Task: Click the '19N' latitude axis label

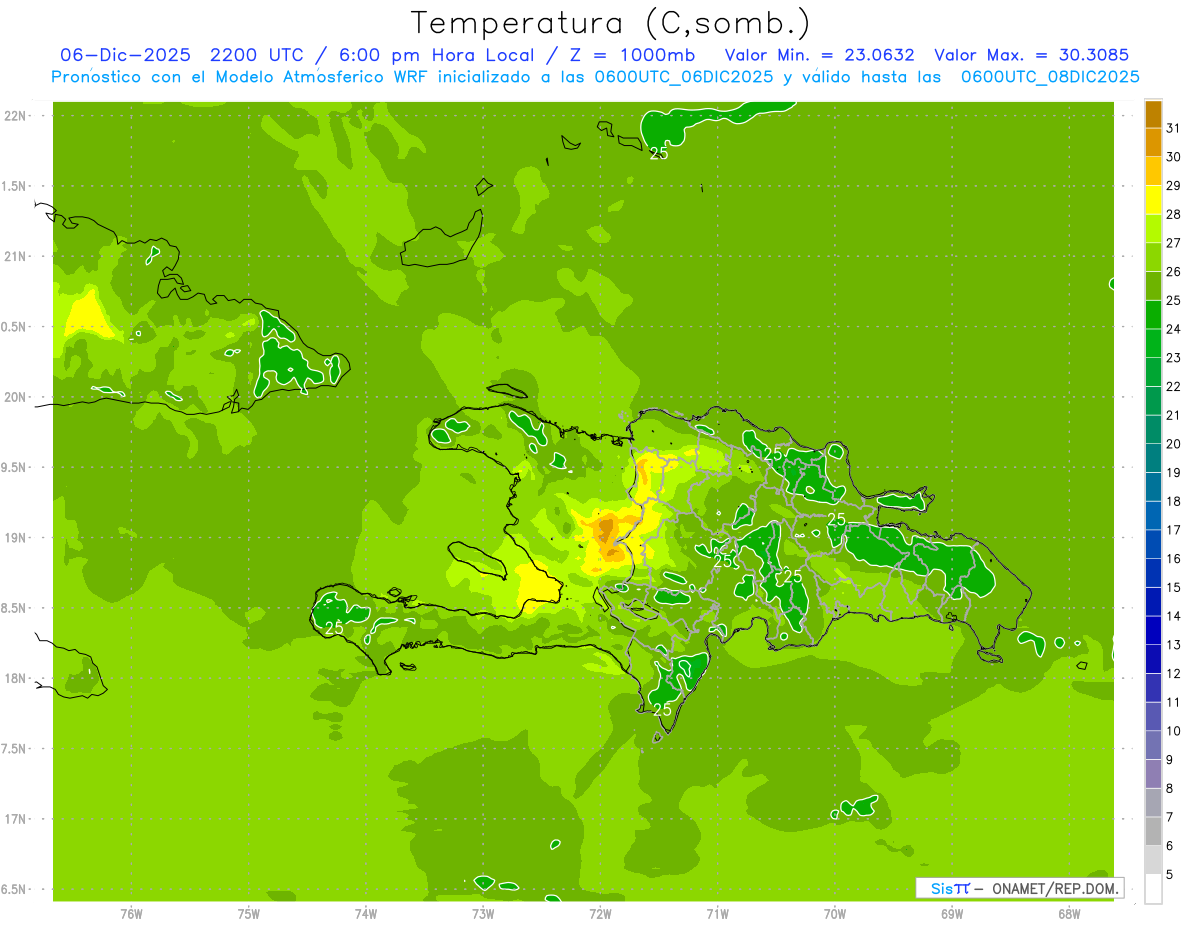Action: coord(16,538)
